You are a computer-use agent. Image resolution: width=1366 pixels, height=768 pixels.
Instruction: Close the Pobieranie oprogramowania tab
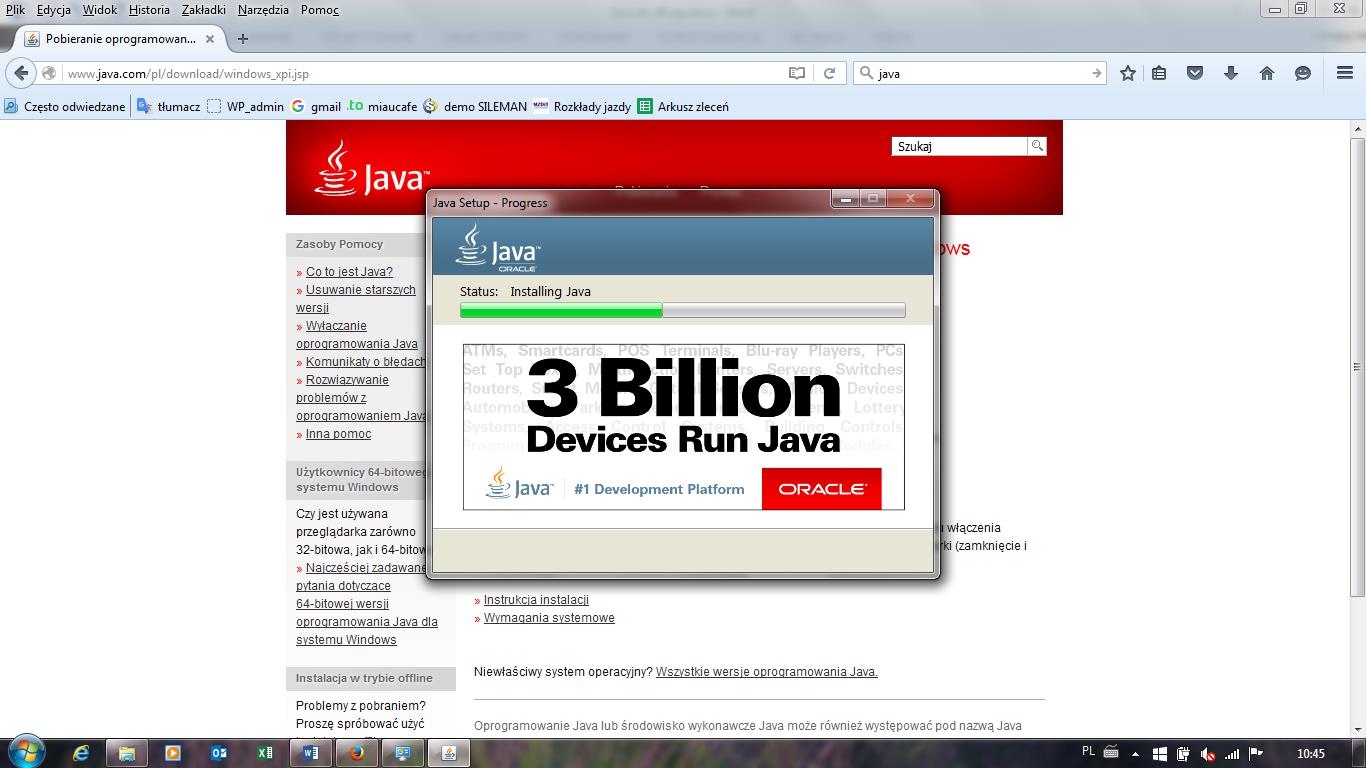pyautogui.click(x=210, y=39)
